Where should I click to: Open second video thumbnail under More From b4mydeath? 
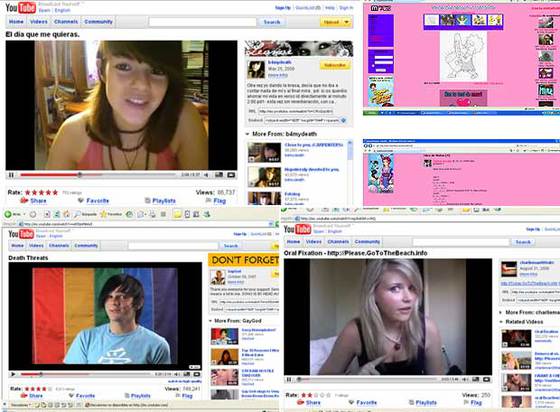(x=264, y=177)
